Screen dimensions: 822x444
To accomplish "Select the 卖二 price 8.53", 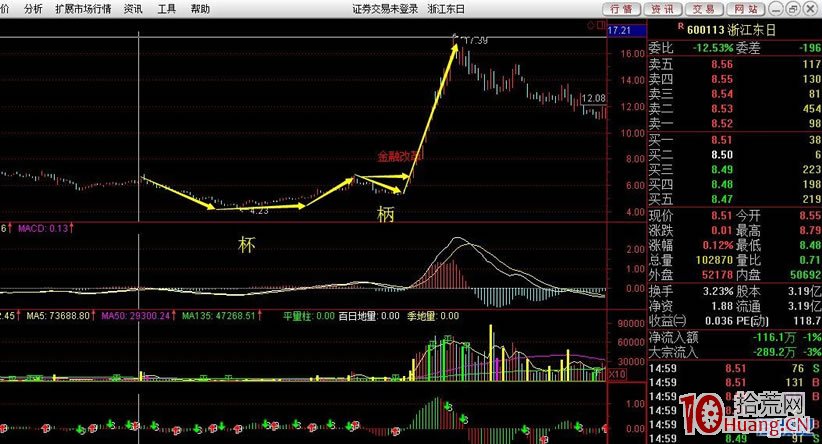I will coord(722,109).
